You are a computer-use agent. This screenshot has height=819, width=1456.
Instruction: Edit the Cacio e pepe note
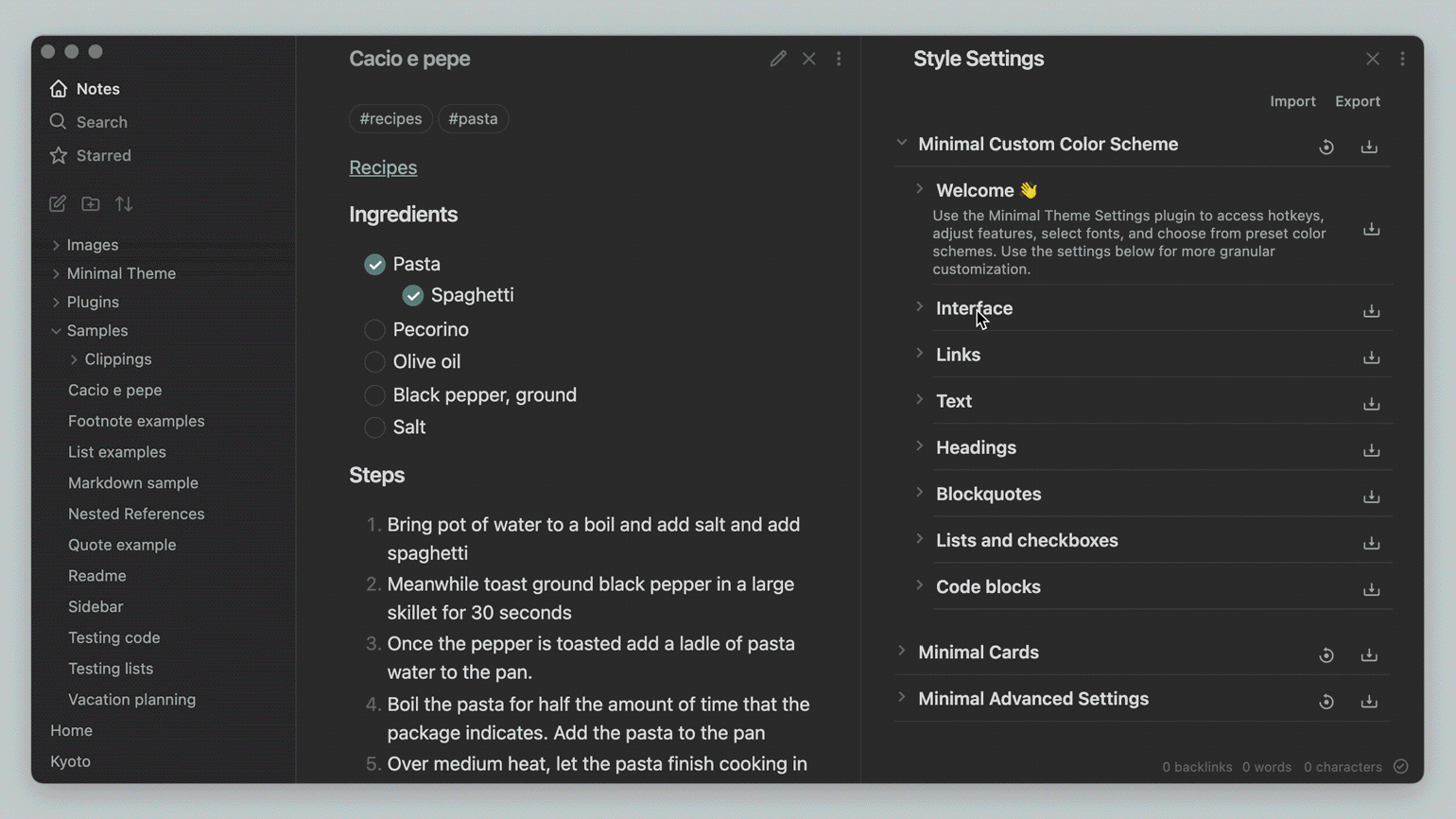pos(778,59)
